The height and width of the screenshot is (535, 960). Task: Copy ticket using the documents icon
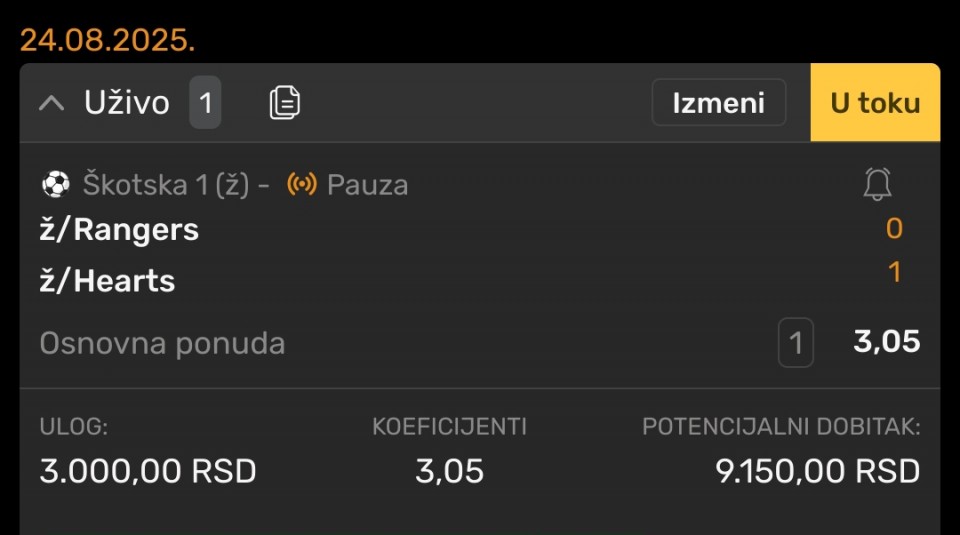coord(285,102)
